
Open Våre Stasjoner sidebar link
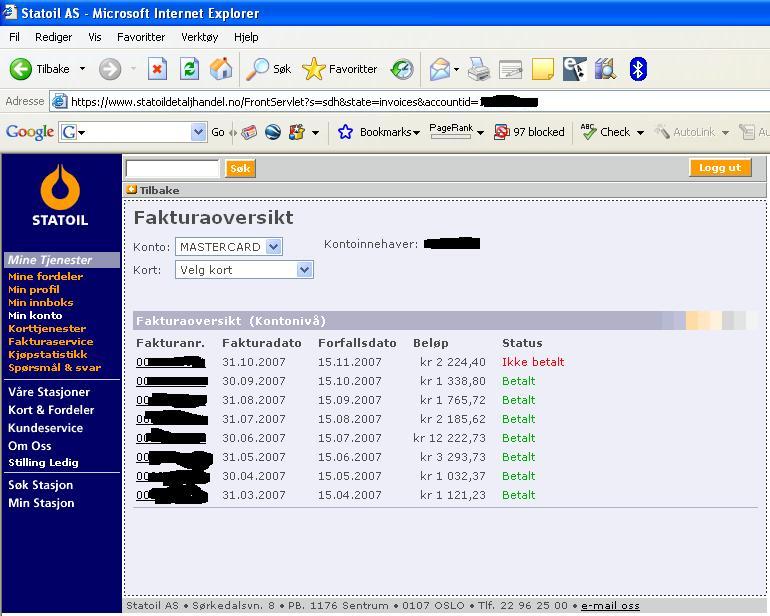[x=49, y=392]
